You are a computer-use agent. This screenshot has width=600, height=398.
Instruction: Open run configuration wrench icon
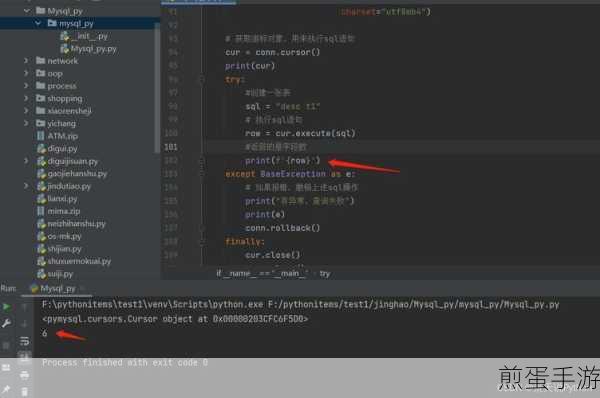7,324
